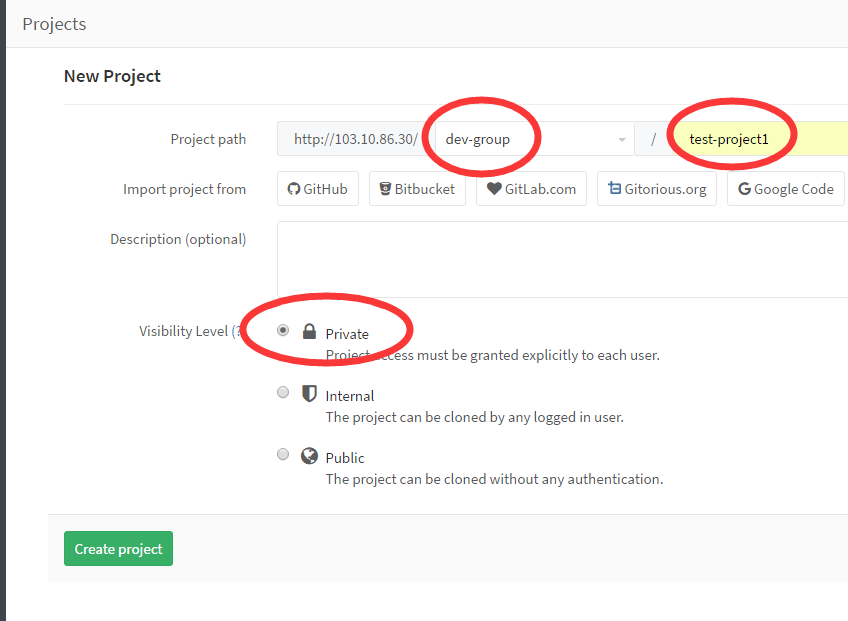Image resolution: width=848 pixels, height=621 pixels.
Task: Click the New Project heading
Action: click(x=112, y=76)
